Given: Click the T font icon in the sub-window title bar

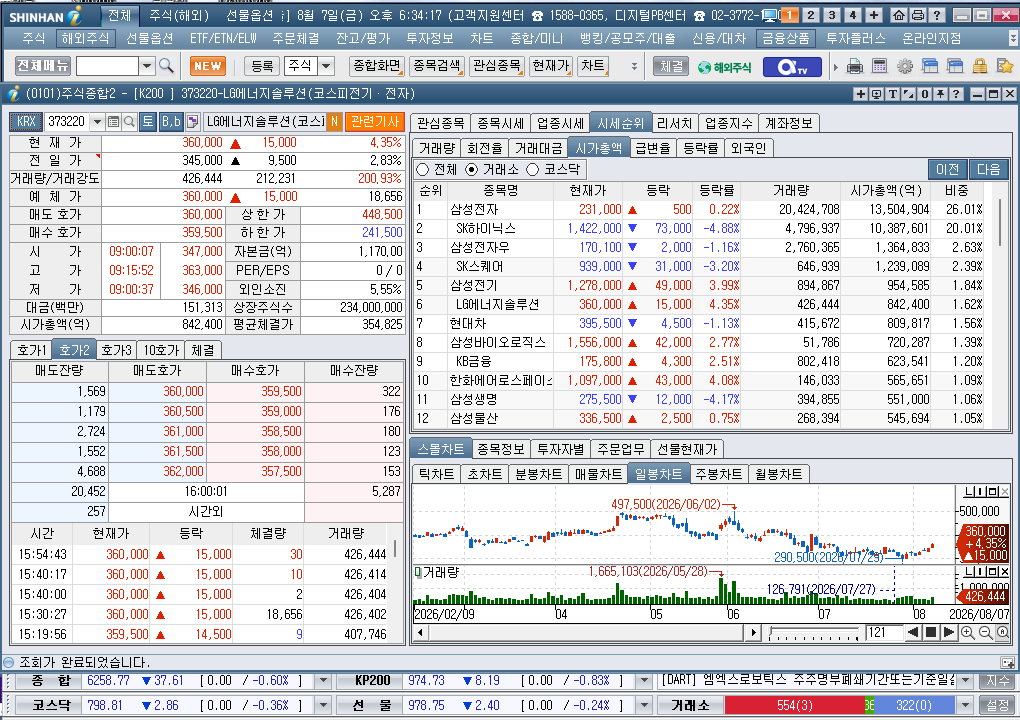Looking at the screenshot, I should tap(892, 94).
